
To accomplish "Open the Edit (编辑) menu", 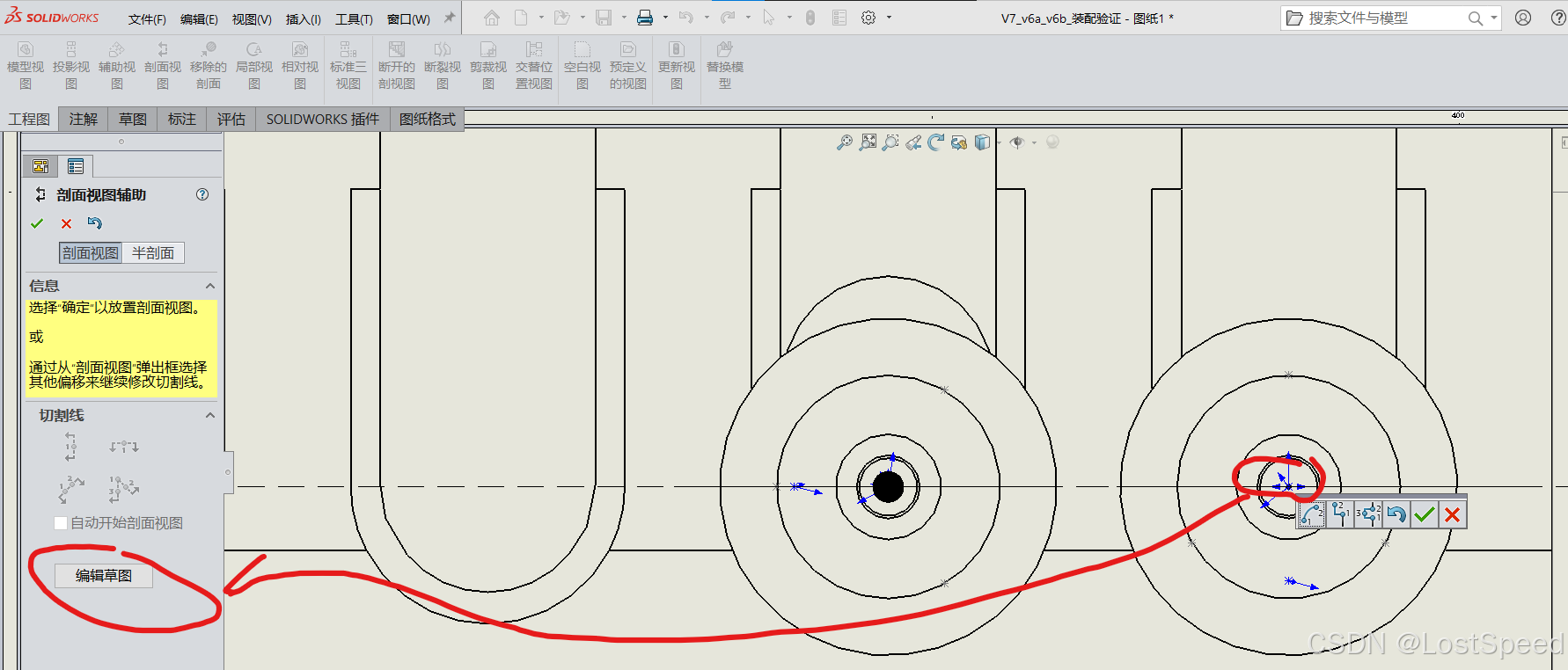I will [x=199, y=18].
